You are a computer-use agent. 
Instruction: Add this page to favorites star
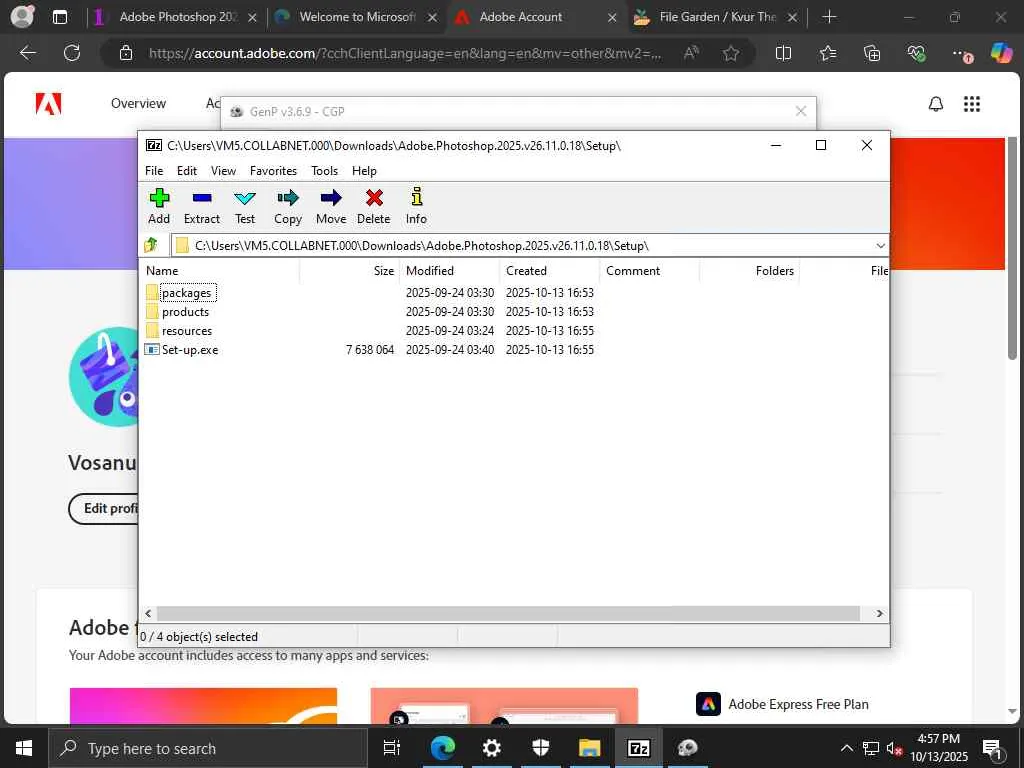(731, 53)
